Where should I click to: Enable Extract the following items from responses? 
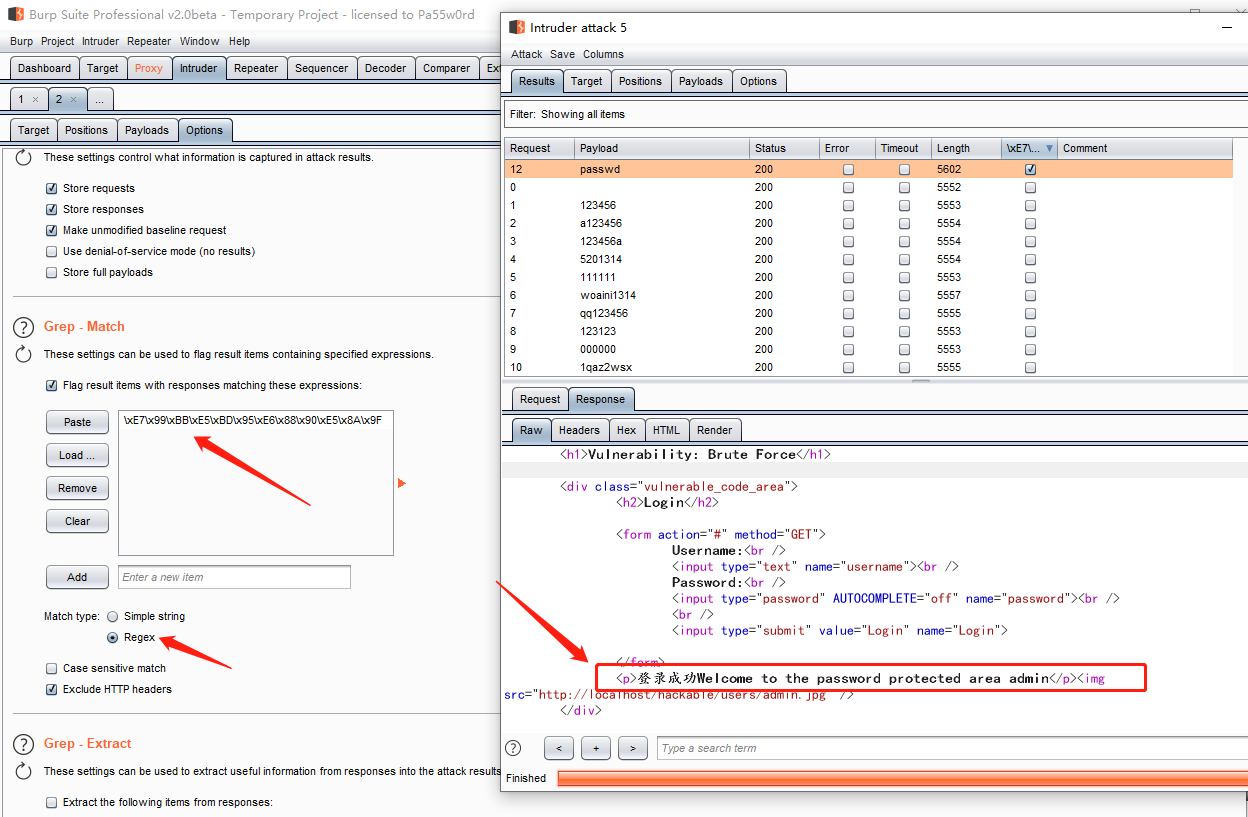coord(52,802)
